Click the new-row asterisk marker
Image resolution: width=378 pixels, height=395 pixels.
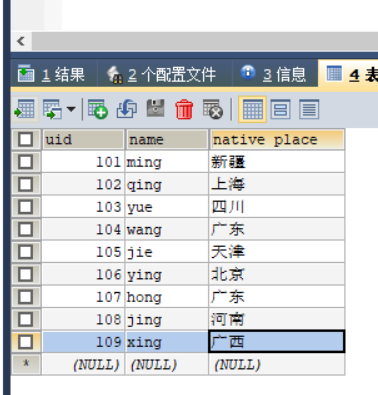click(x=26, y=364)
